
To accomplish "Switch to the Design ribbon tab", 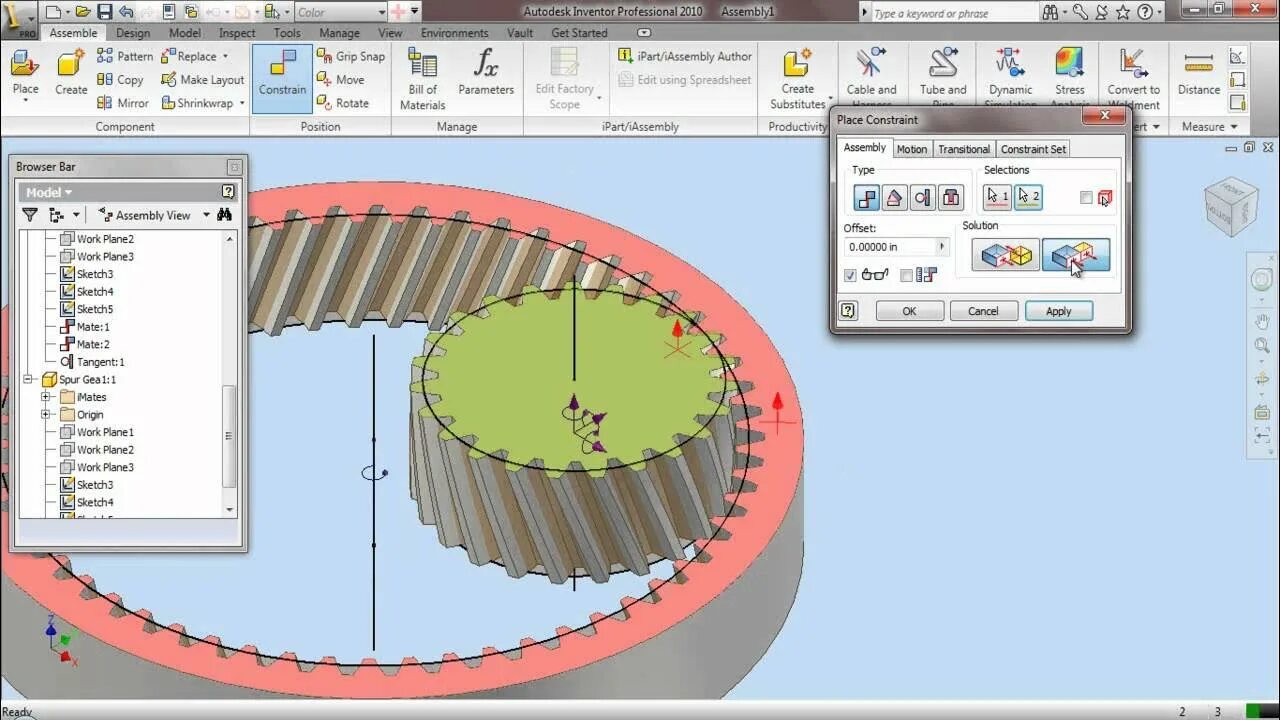I will coord(133,33).
